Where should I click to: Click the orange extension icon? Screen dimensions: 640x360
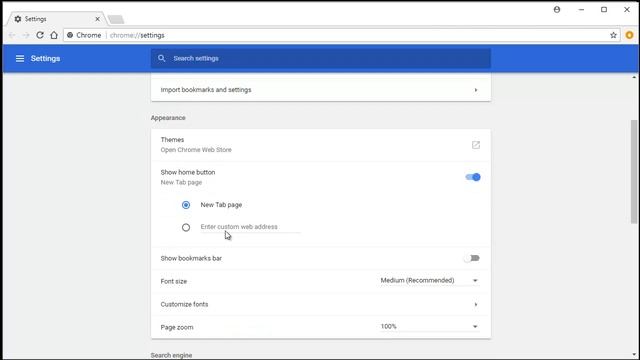click(629, 35)
